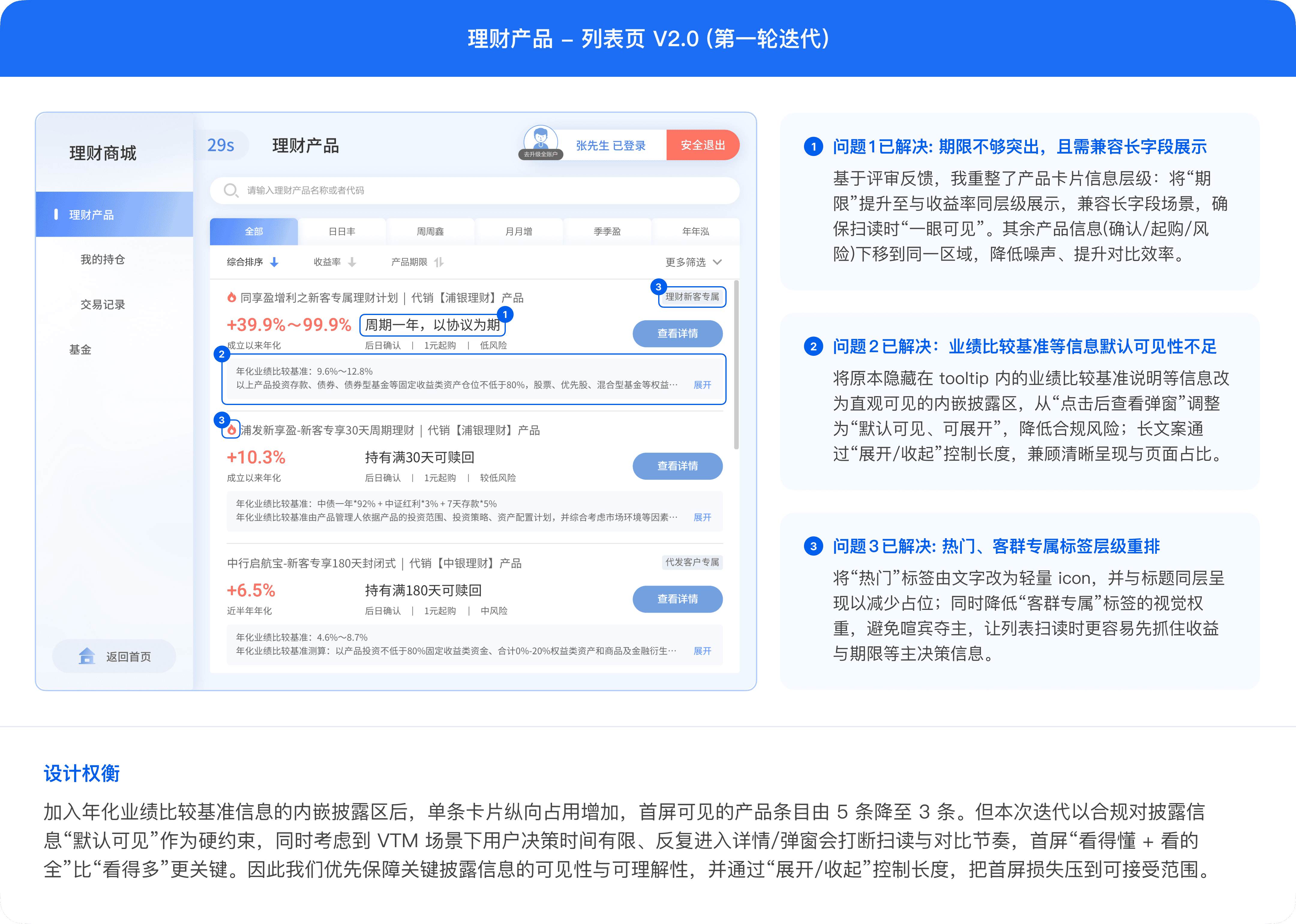Screen dimensions: 1296x924
Task: Expand 中行启航宝 benchmark text via 展开
Action: [x=702, y=651]
